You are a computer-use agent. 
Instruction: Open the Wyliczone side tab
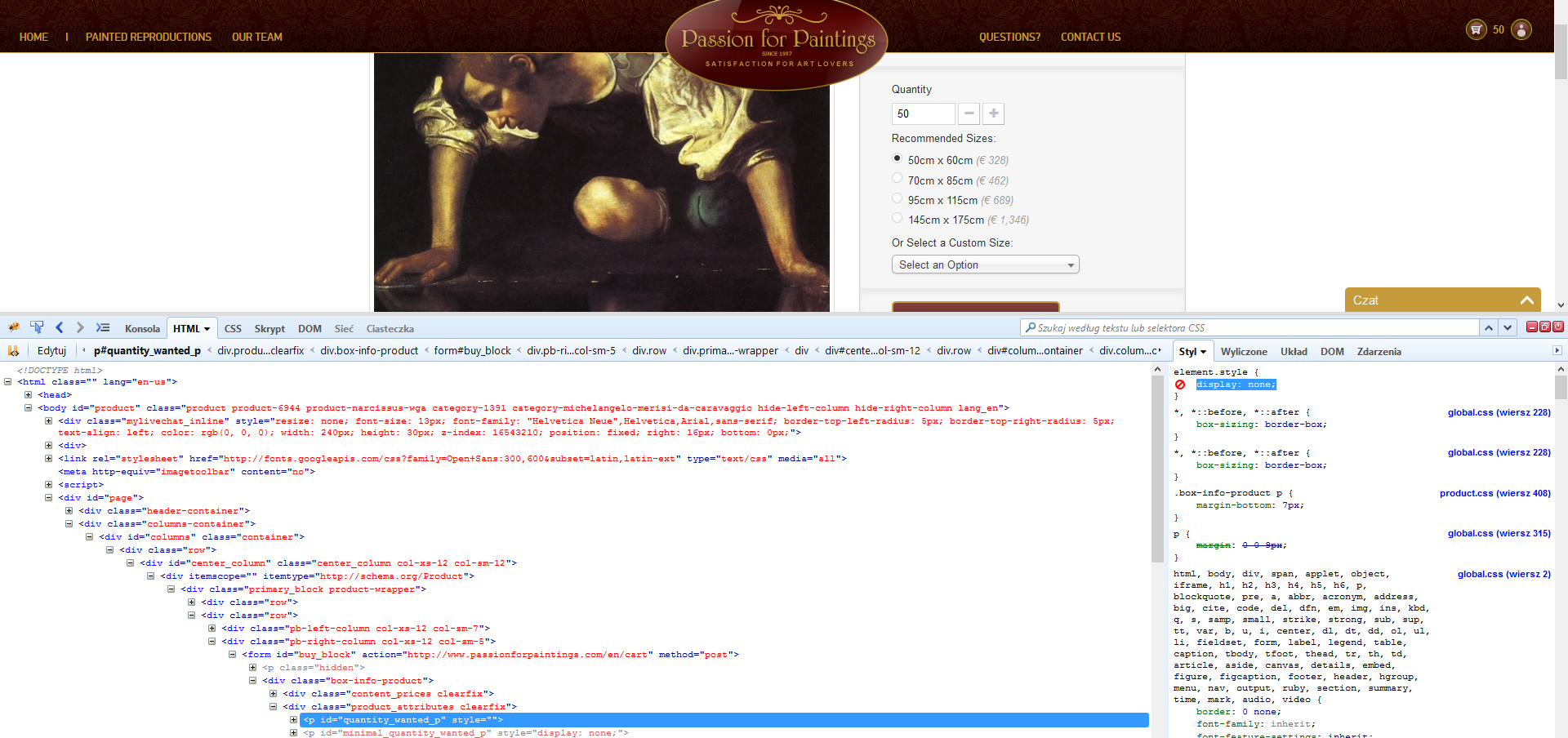[x=1244, y=351]
